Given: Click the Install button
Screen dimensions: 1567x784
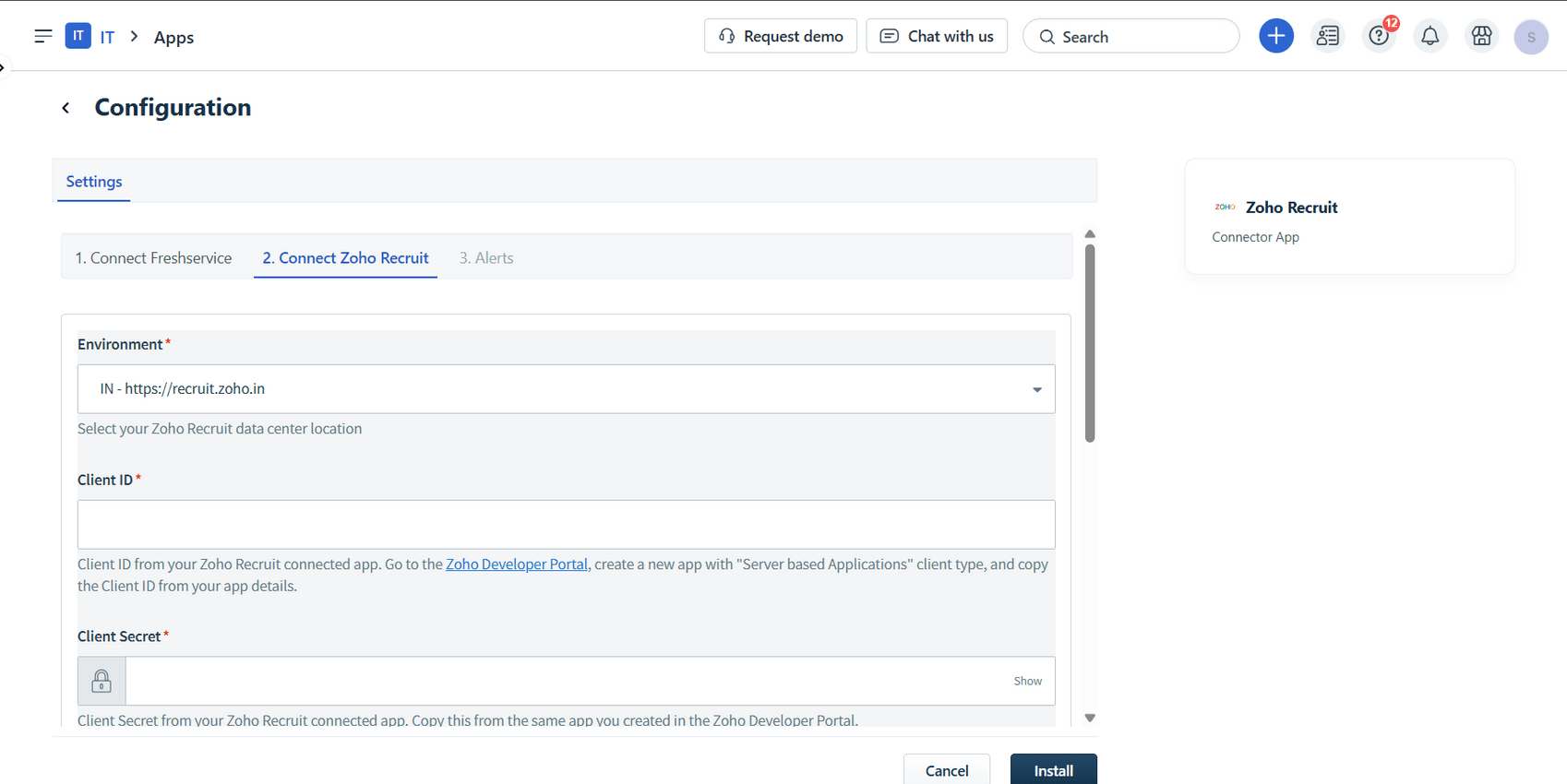Looking at the screenshot, I should (1053, 770).
